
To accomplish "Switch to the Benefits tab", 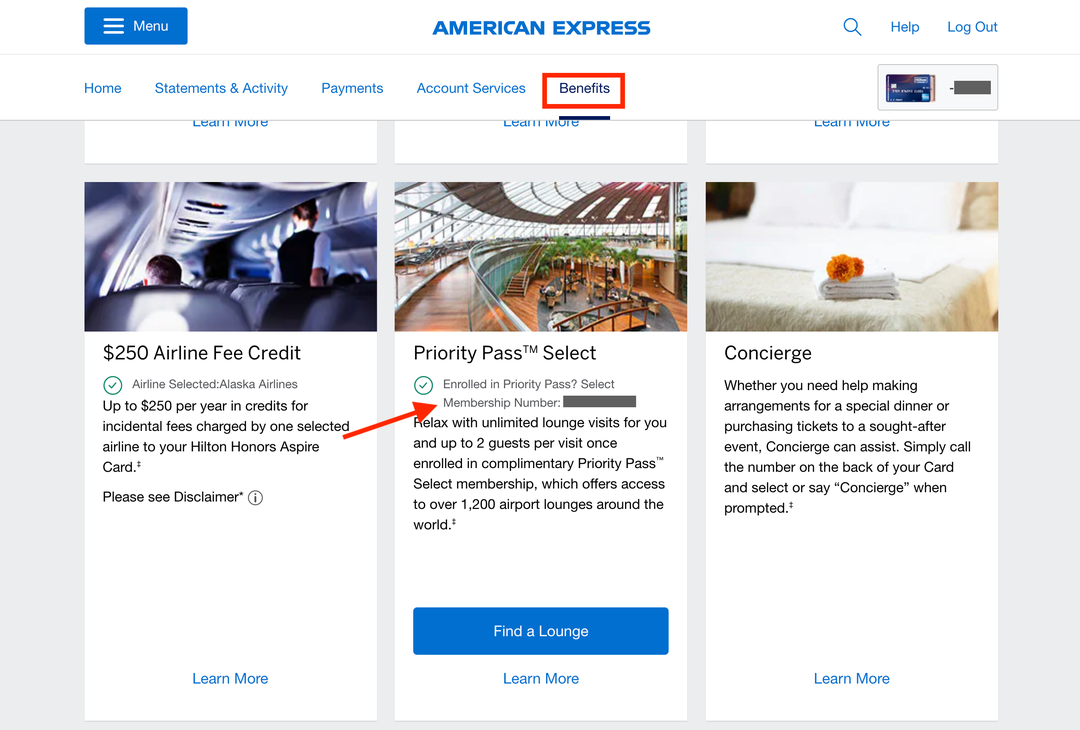I will [583, 88].
